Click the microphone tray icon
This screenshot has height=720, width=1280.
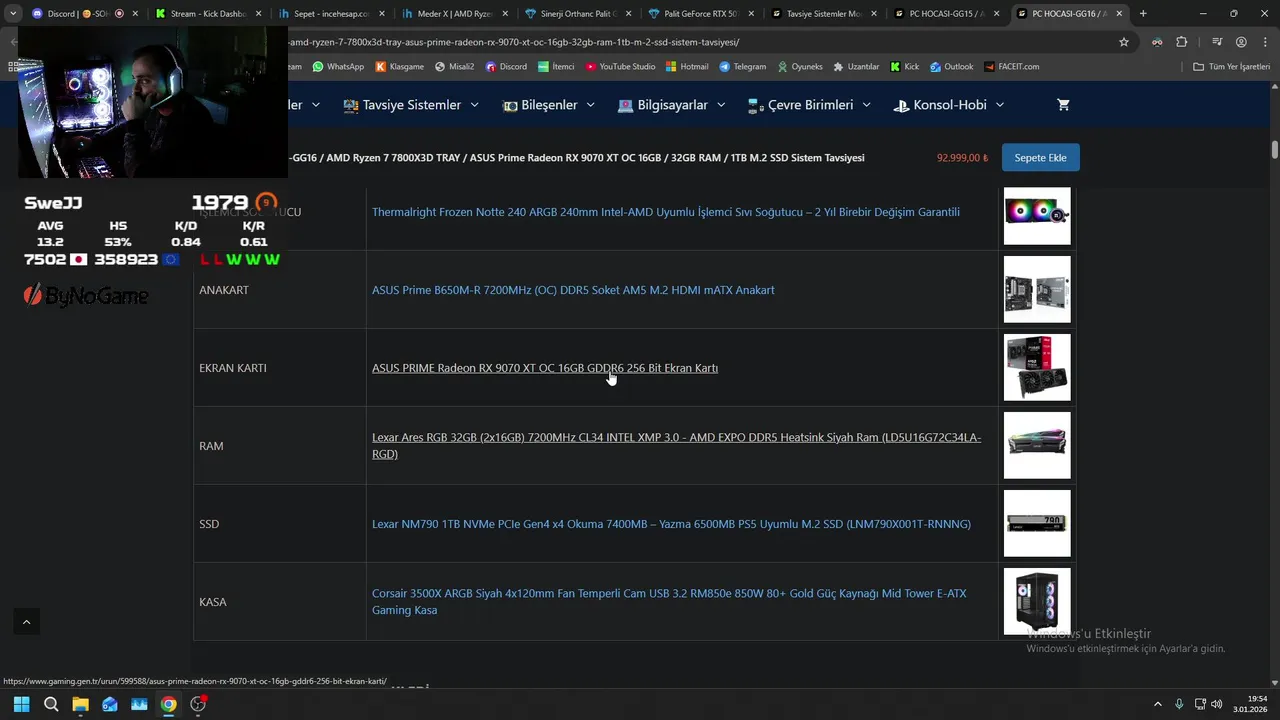coord(1180,704)
